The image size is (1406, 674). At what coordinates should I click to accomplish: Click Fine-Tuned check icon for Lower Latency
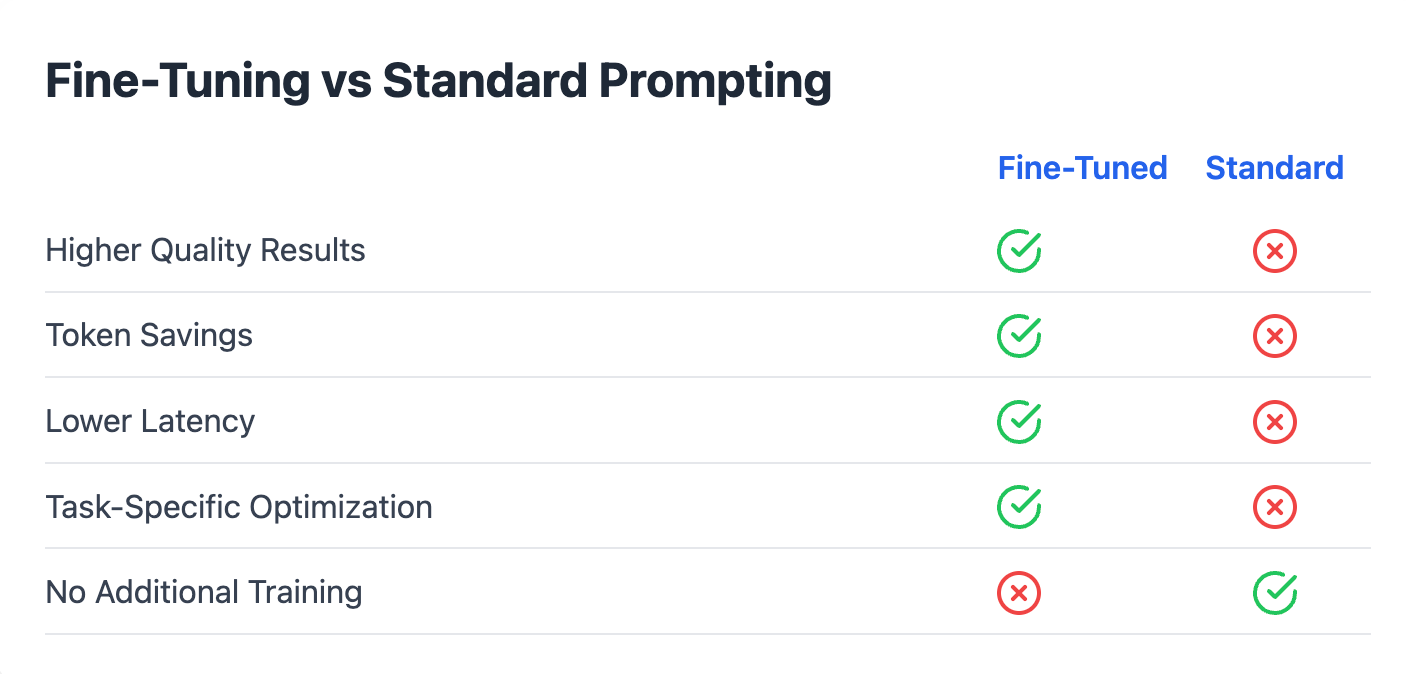coord(1019,421)
